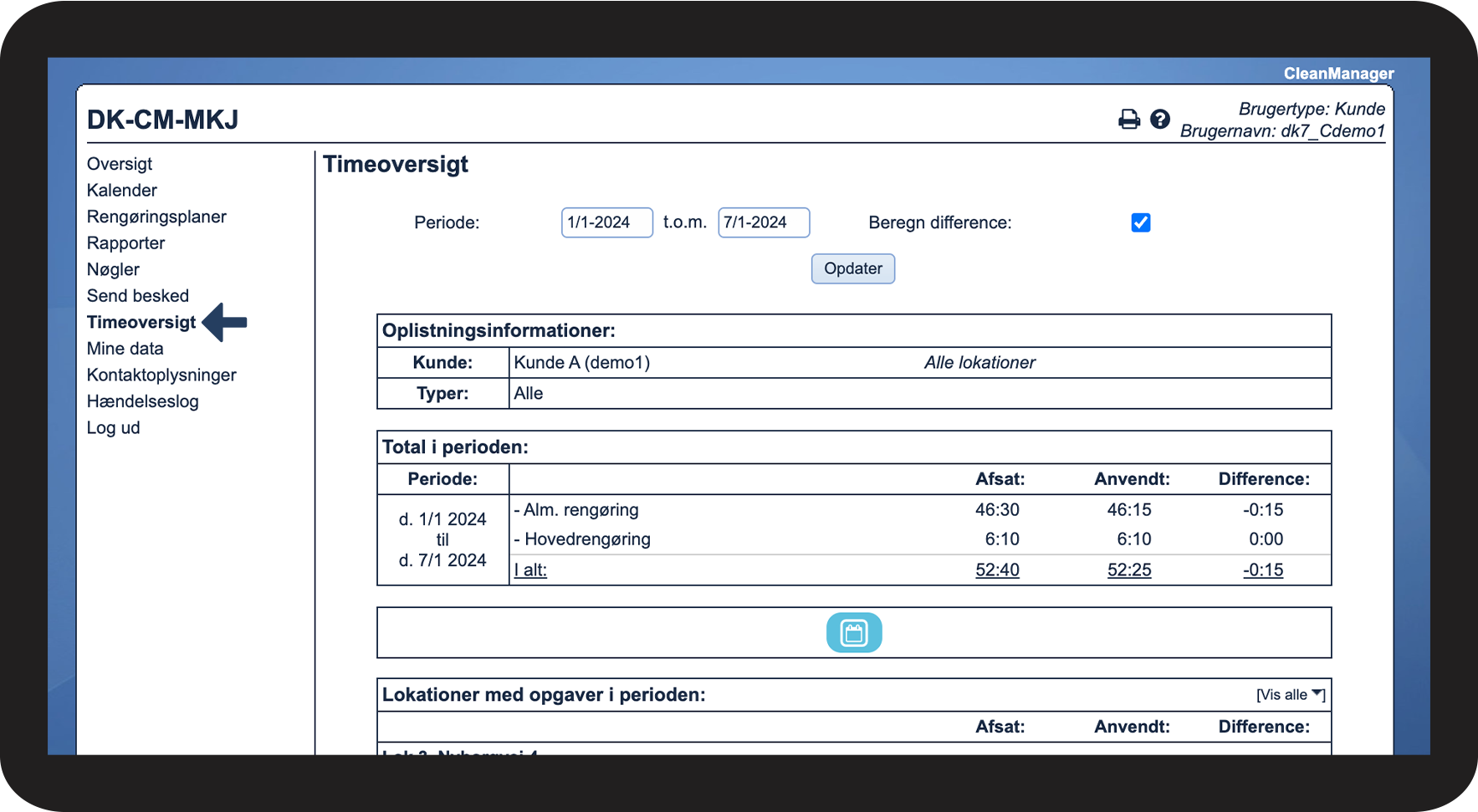Open Rengøringsplaner from sidebar
This screenshot has height=812, width=1478.
tap(156, 217)
